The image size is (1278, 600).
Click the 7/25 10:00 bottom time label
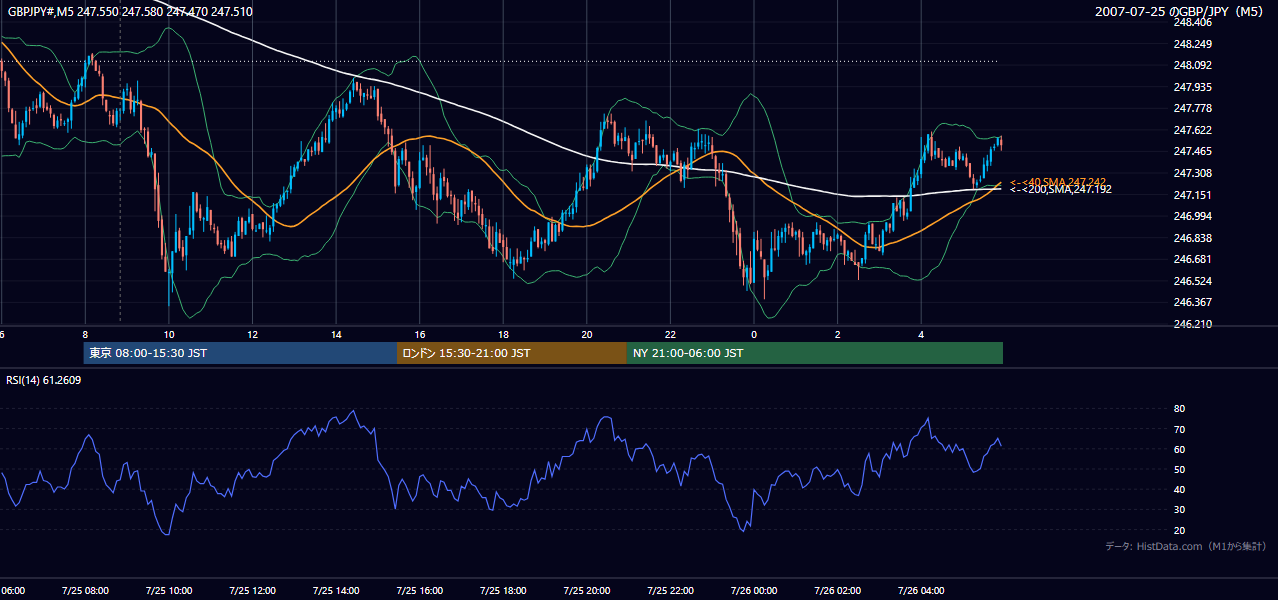coord(169,590)
